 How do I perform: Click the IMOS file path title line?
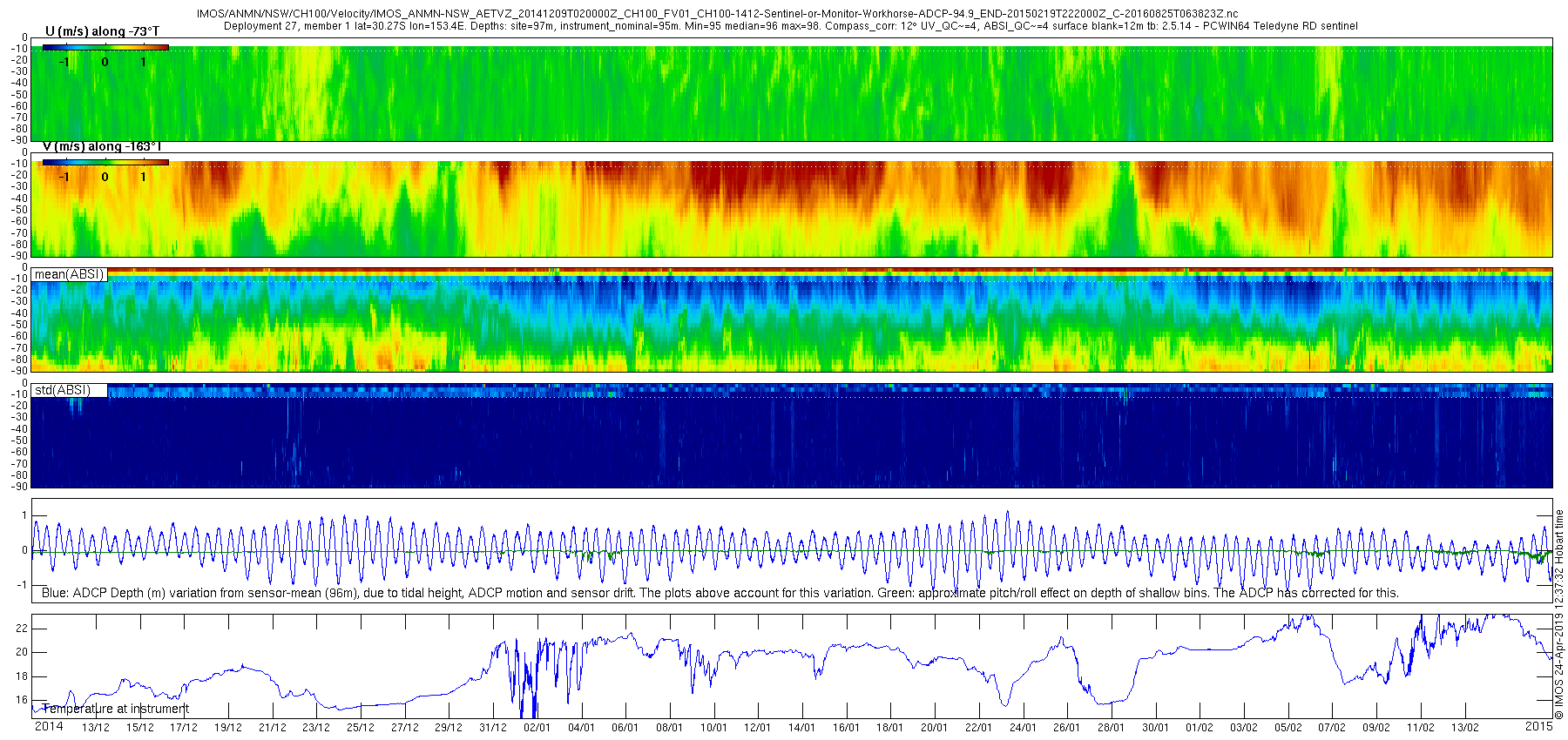[717, 14]
